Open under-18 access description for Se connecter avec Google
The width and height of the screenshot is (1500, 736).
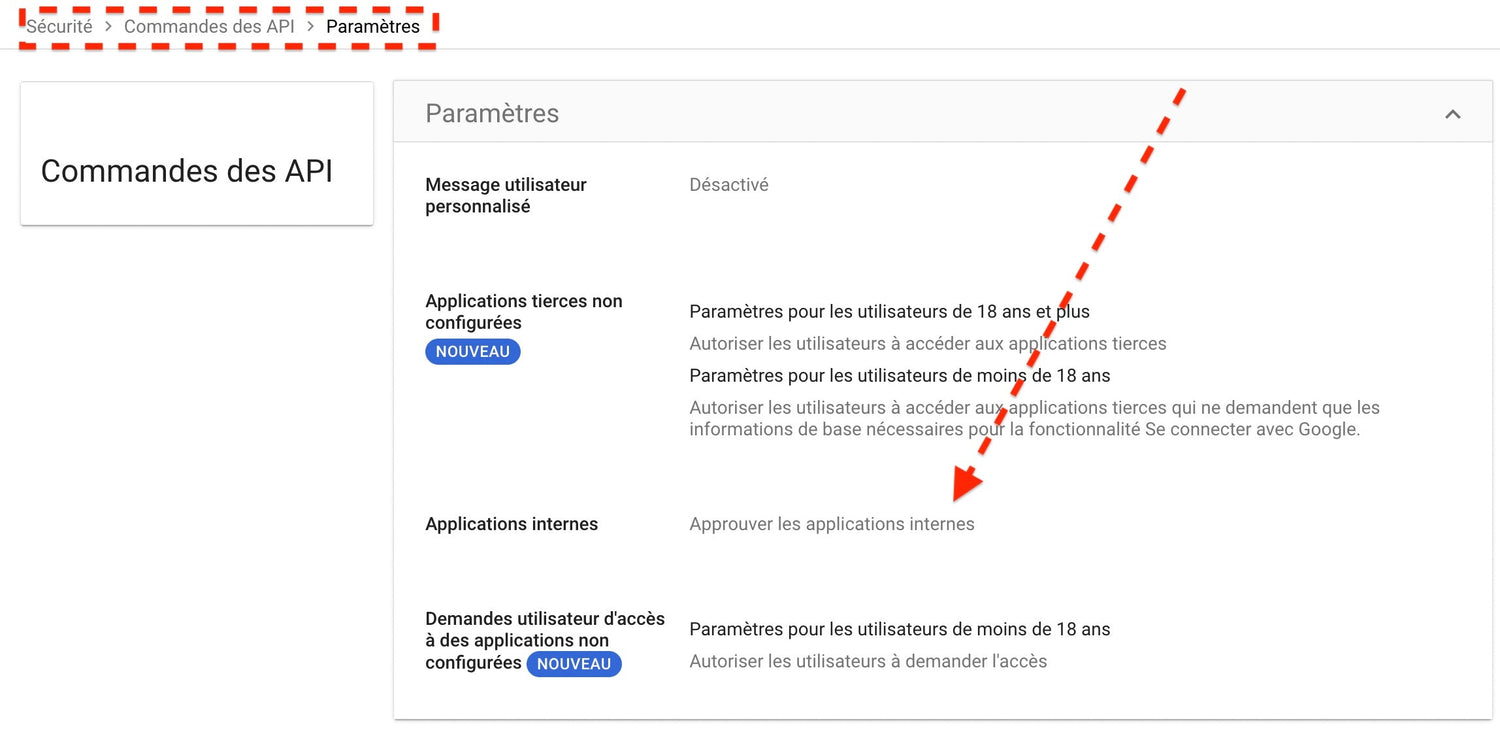click(1034, 418)
